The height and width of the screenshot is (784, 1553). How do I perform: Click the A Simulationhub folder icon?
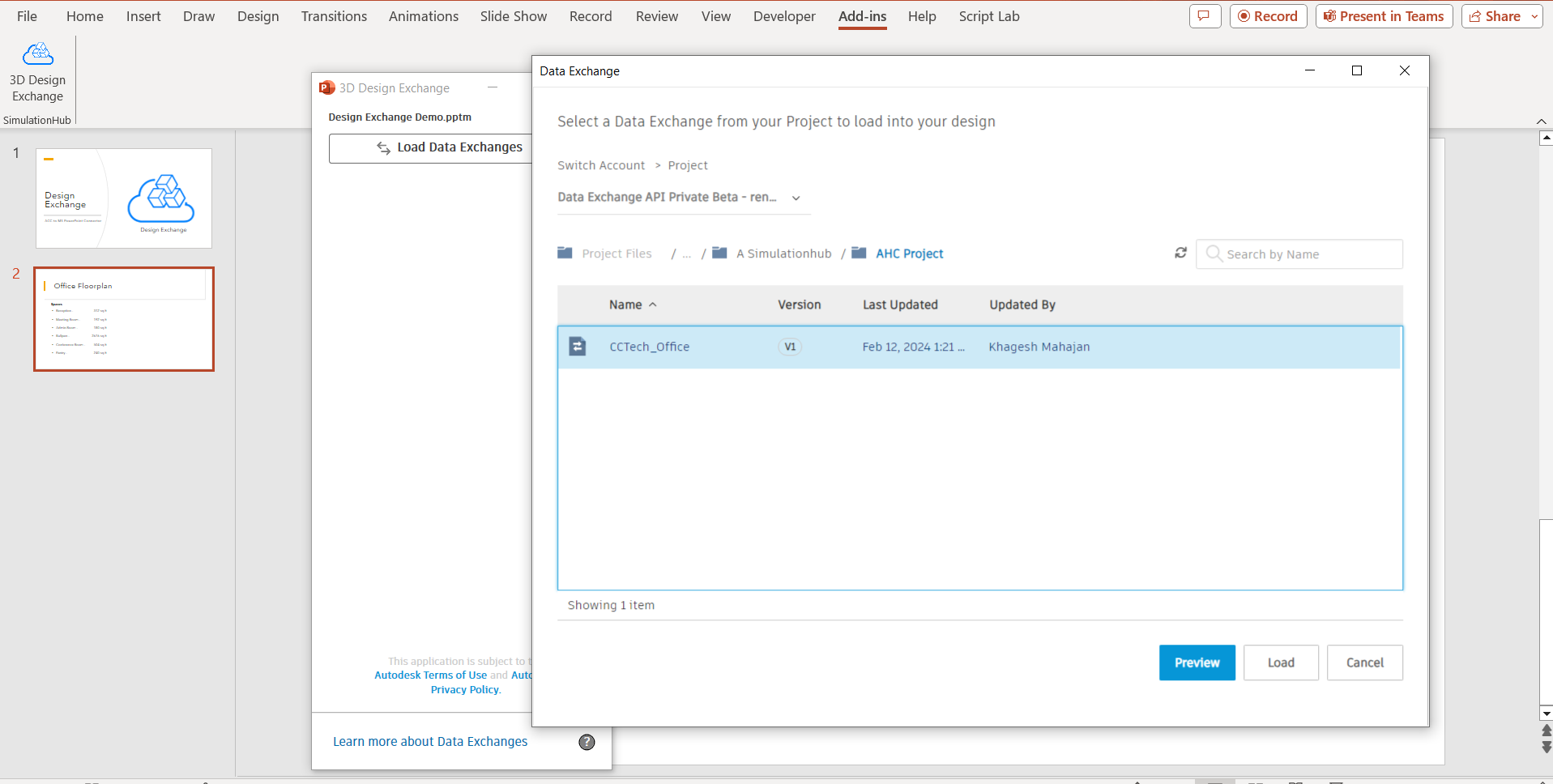coord(719,254)
